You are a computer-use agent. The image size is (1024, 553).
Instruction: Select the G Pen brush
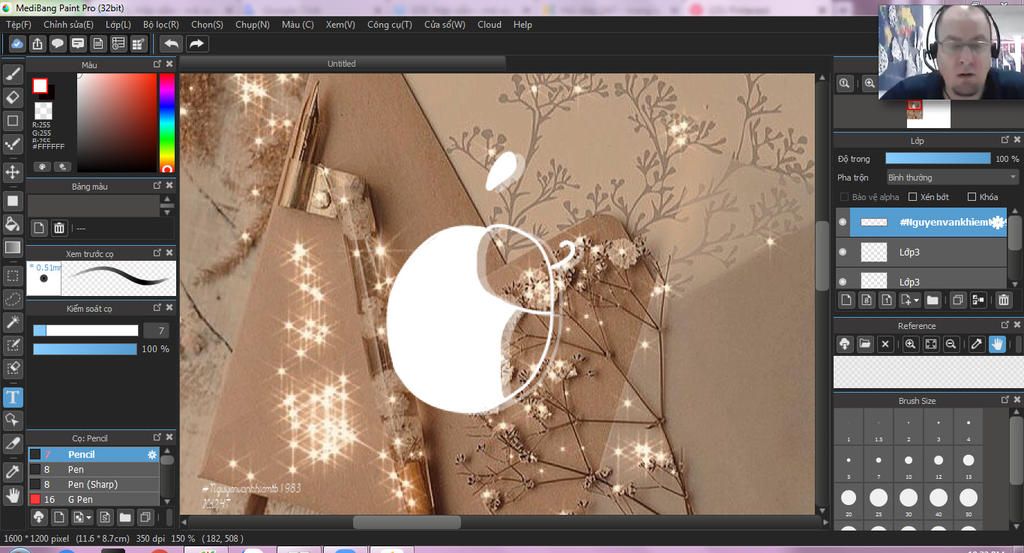click(x=93, y=499)
